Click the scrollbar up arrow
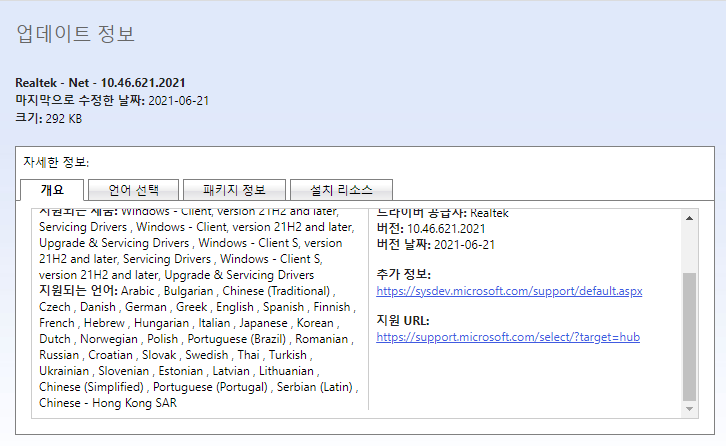The image size is (726, 446). 689,218
